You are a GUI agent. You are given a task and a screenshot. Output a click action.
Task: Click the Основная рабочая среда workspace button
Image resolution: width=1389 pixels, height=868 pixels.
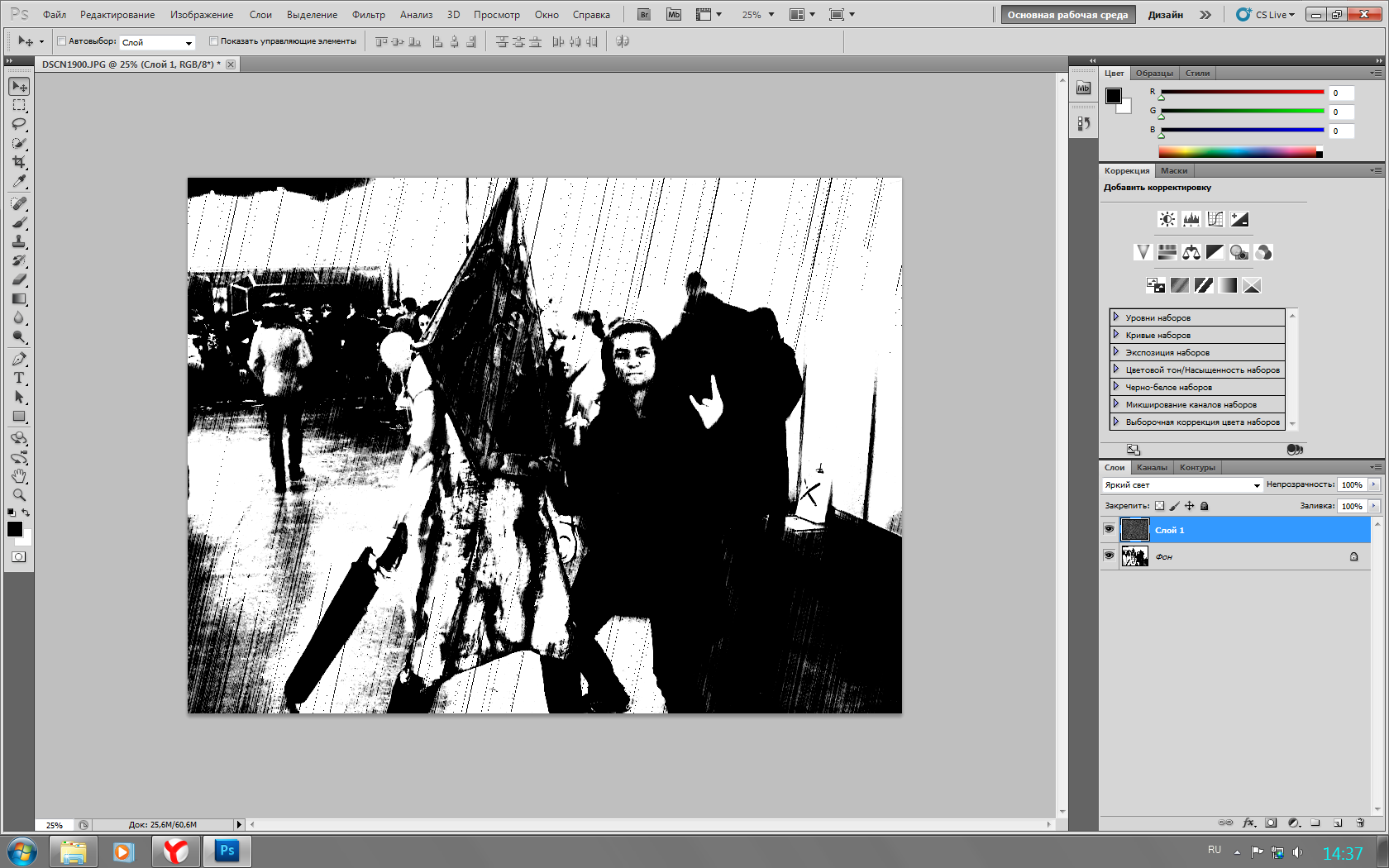tap(1067, 15)
